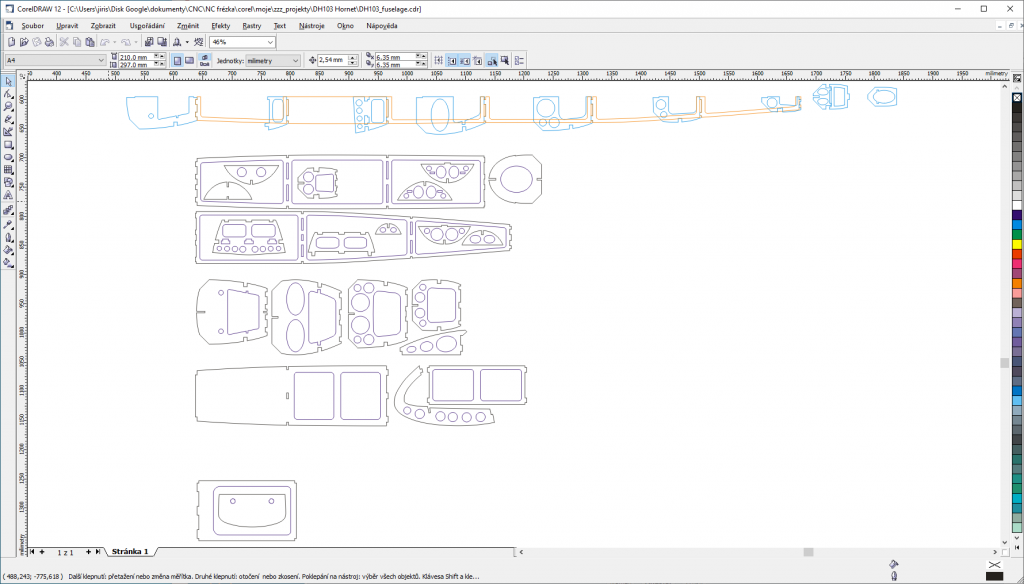Pick the yellow swatch in color palette
This screenshot has width=1024, height=584.
click(x=1016, y=243)
